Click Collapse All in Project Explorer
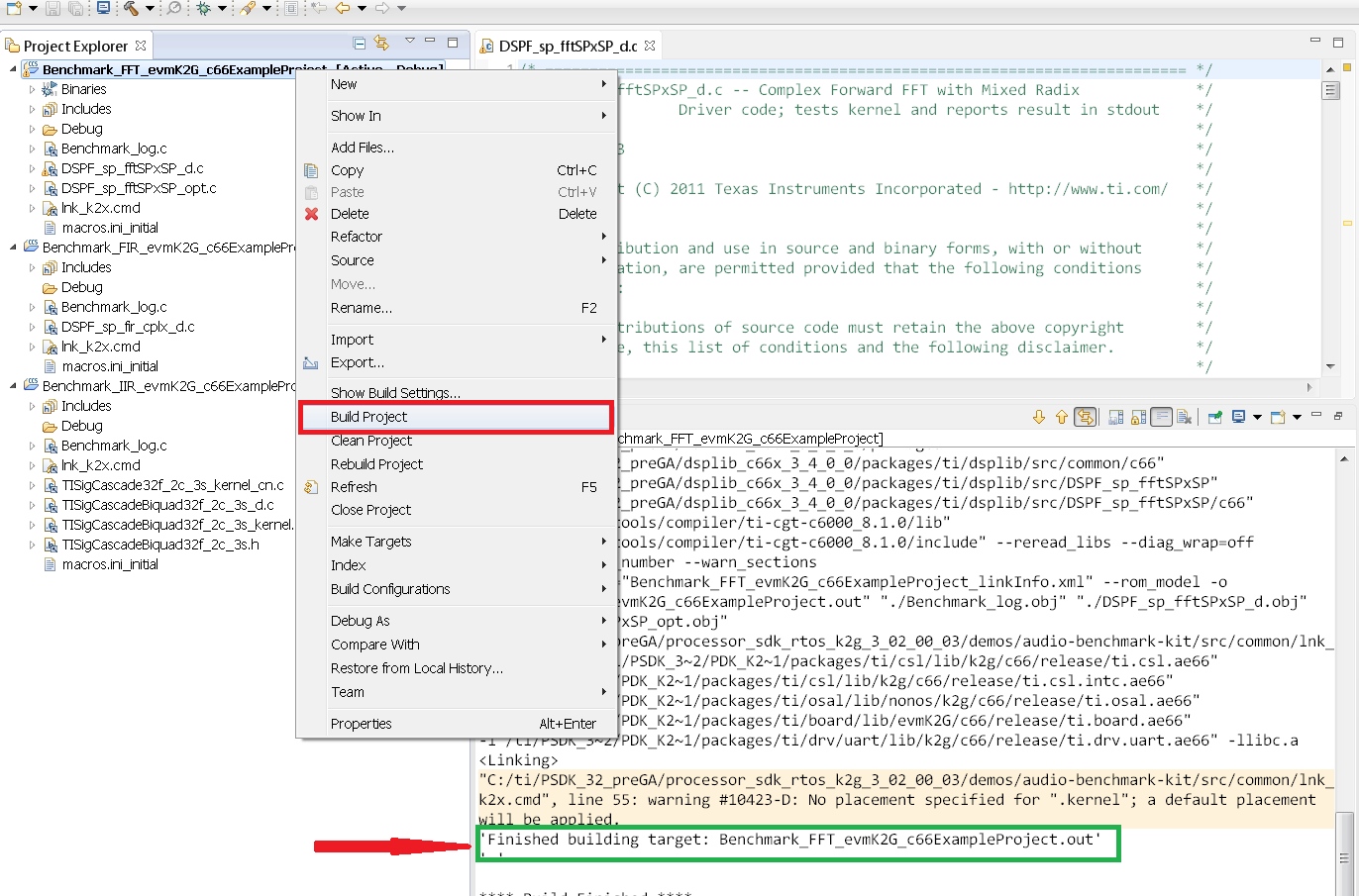This screenshot has height=896, width=1359. coord(359,43)
